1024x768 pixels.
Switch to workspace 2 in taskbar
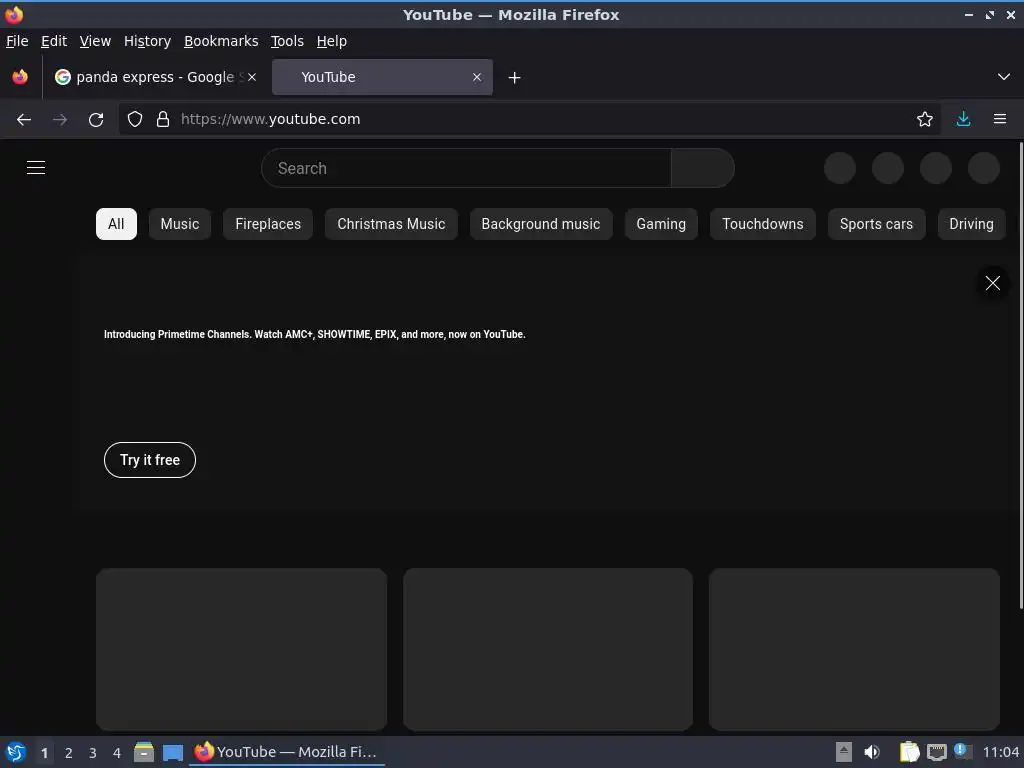[x=69, y=753]
